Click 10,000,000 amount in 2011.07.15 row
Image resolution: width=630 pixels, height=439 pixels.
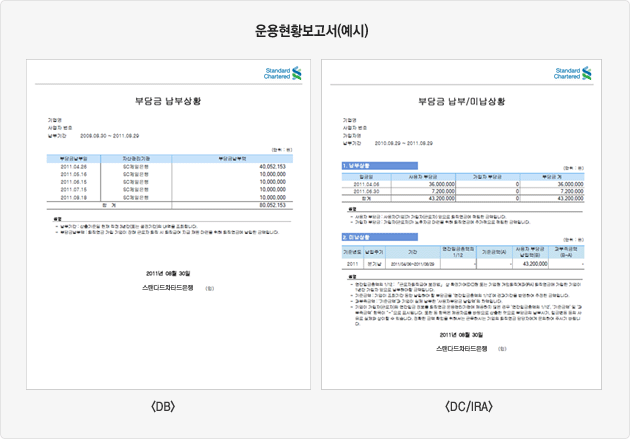272,190
